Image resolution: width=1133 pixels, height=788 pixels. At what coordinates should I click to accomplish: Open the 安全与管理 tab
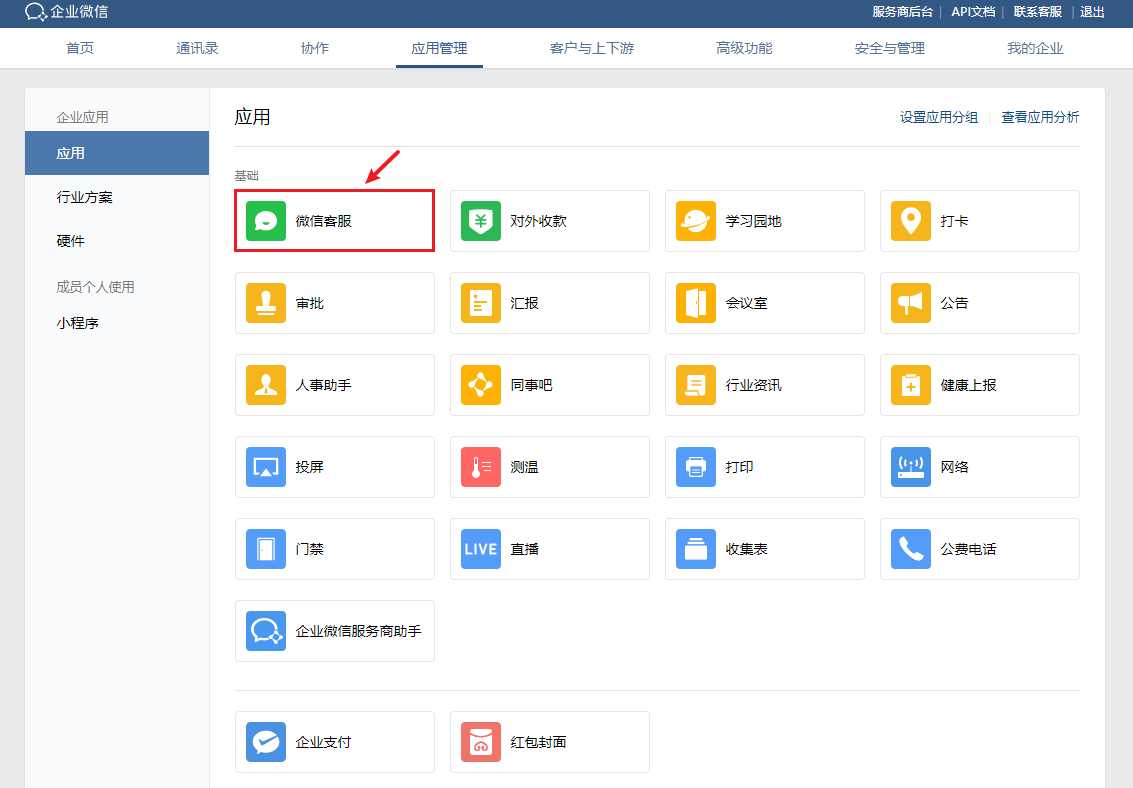click(889, 48)
